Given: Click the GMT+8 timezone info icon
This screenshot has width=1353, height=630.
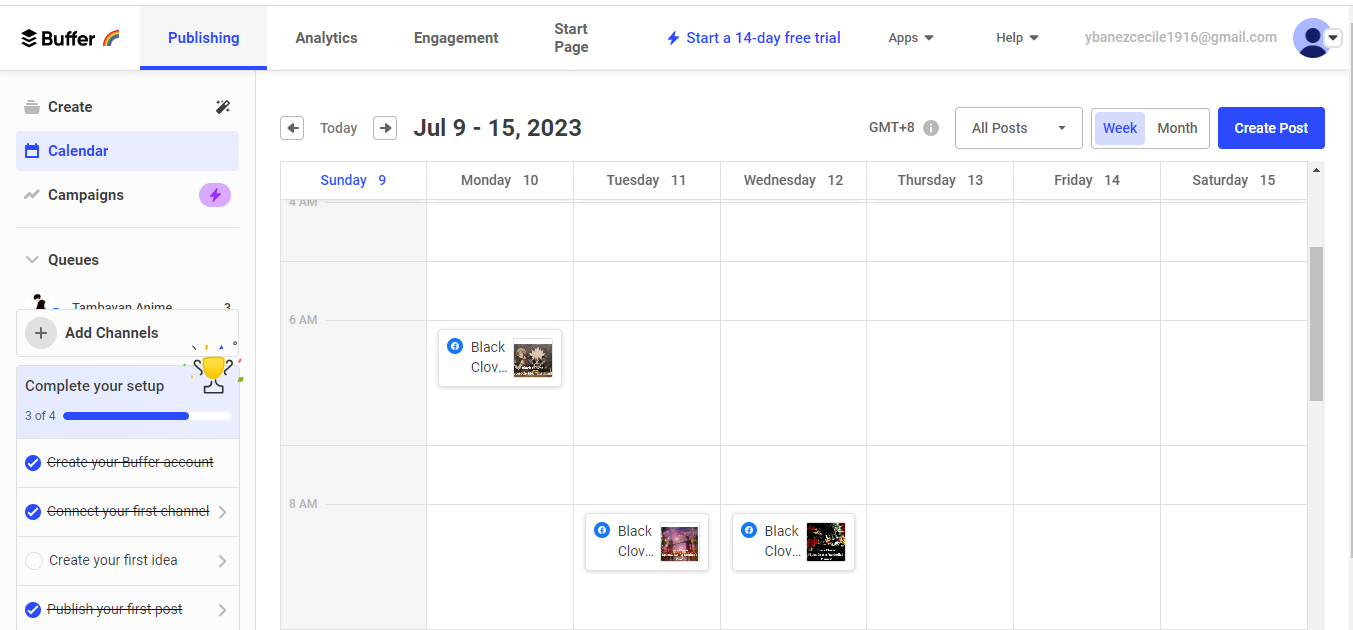Looking at the screenshot, I should coord(931,128).
